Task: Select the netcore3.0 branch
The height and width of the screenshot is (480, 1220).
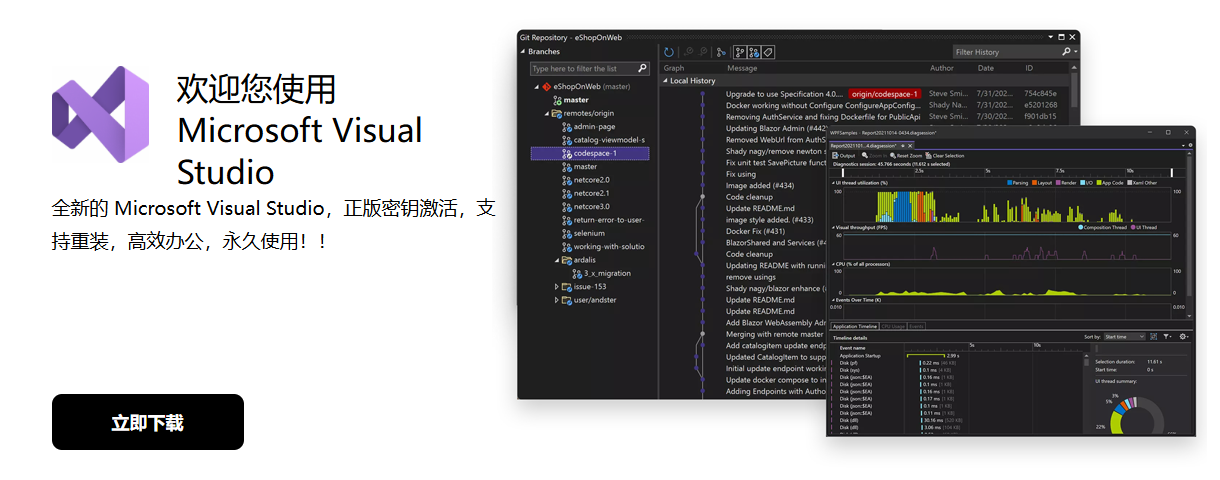Action: click(591, 206)
